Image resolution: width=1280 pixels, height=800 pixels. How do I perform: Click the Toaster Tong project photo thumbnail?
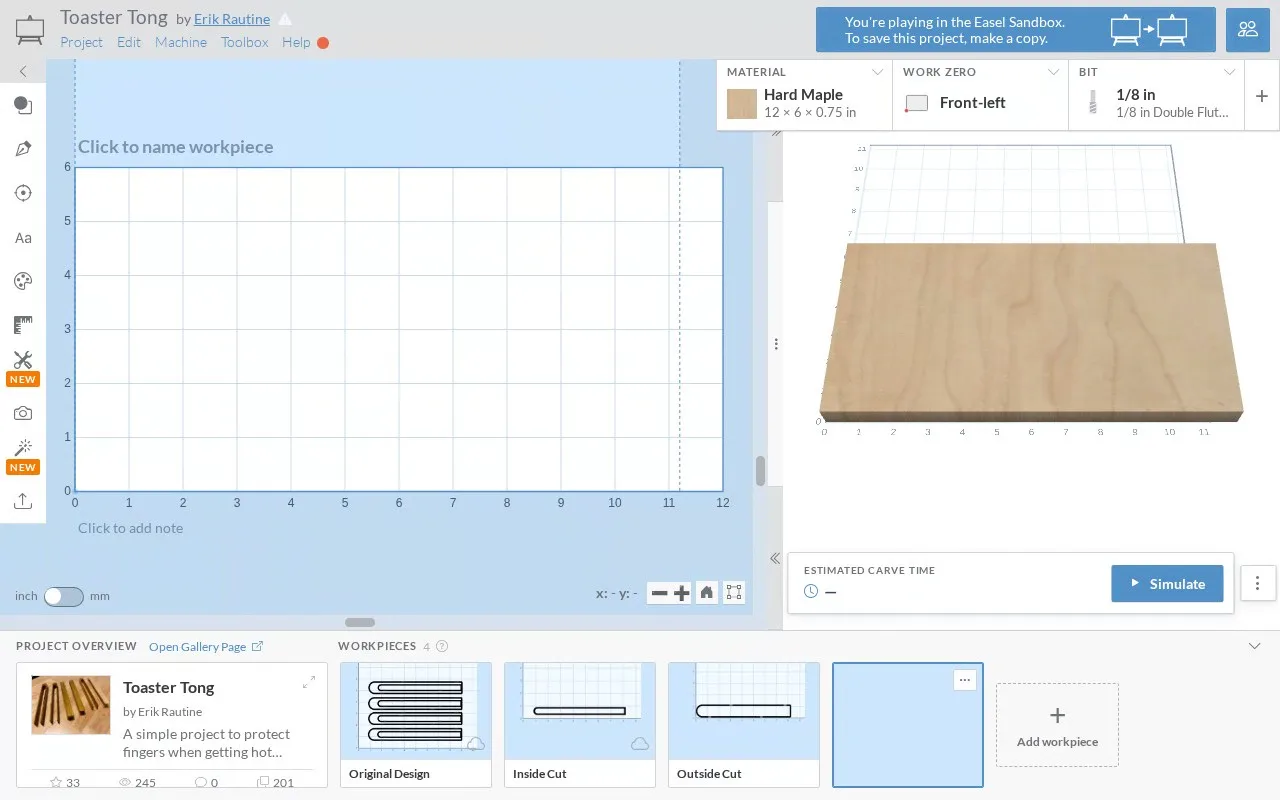pyautogui.click(x=71, y=705)
